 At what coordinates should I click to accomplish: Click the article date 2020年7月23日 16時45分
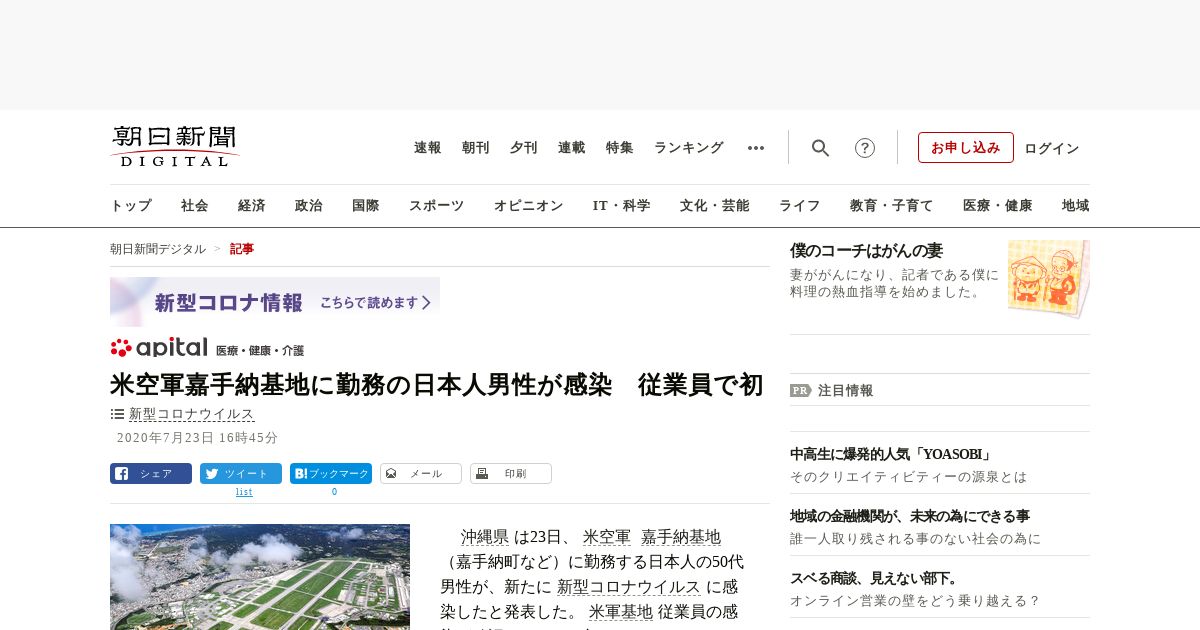(x=198, y=438)
